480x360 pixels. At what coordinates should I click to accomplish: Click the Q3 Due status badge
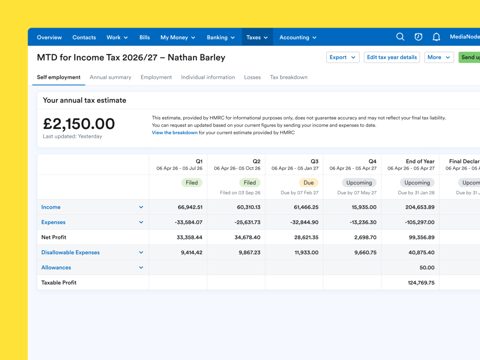[309, 183]
